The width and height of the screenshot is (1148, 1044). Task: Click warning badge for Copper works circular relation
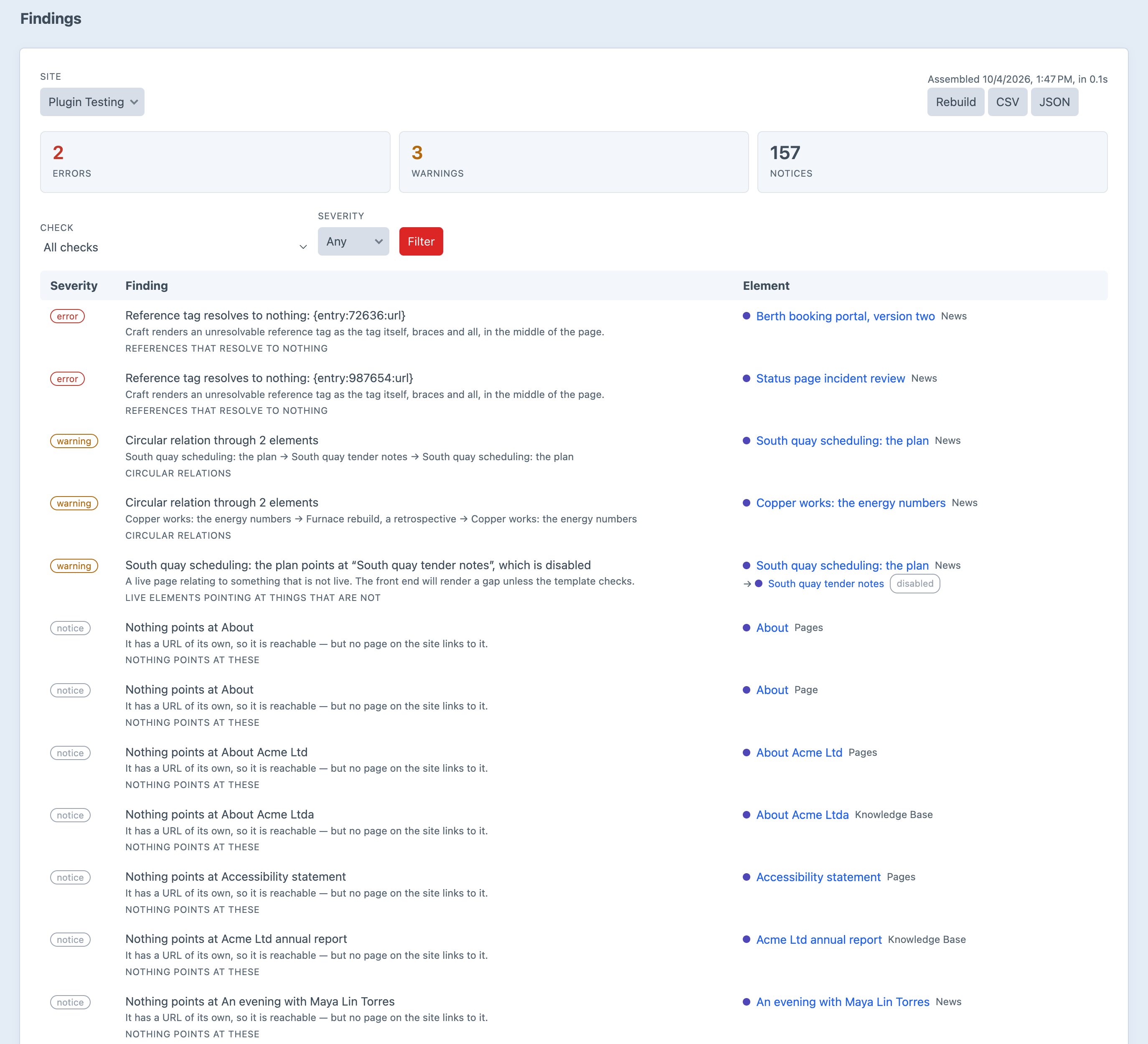[74, 503]
